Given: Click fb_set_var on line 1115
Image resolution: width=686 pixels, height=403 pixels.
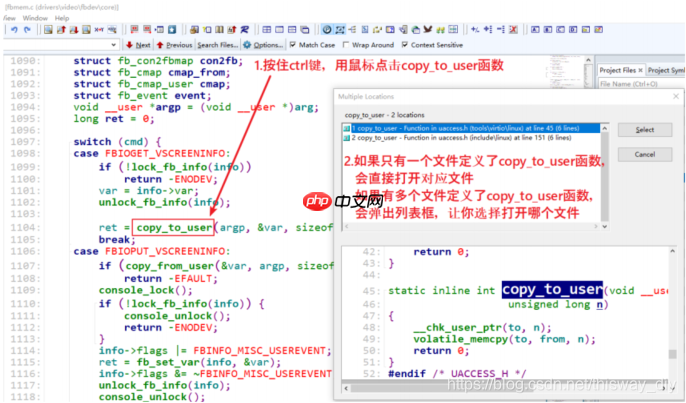Looking at the screenshot, I should tap(168, 362).
